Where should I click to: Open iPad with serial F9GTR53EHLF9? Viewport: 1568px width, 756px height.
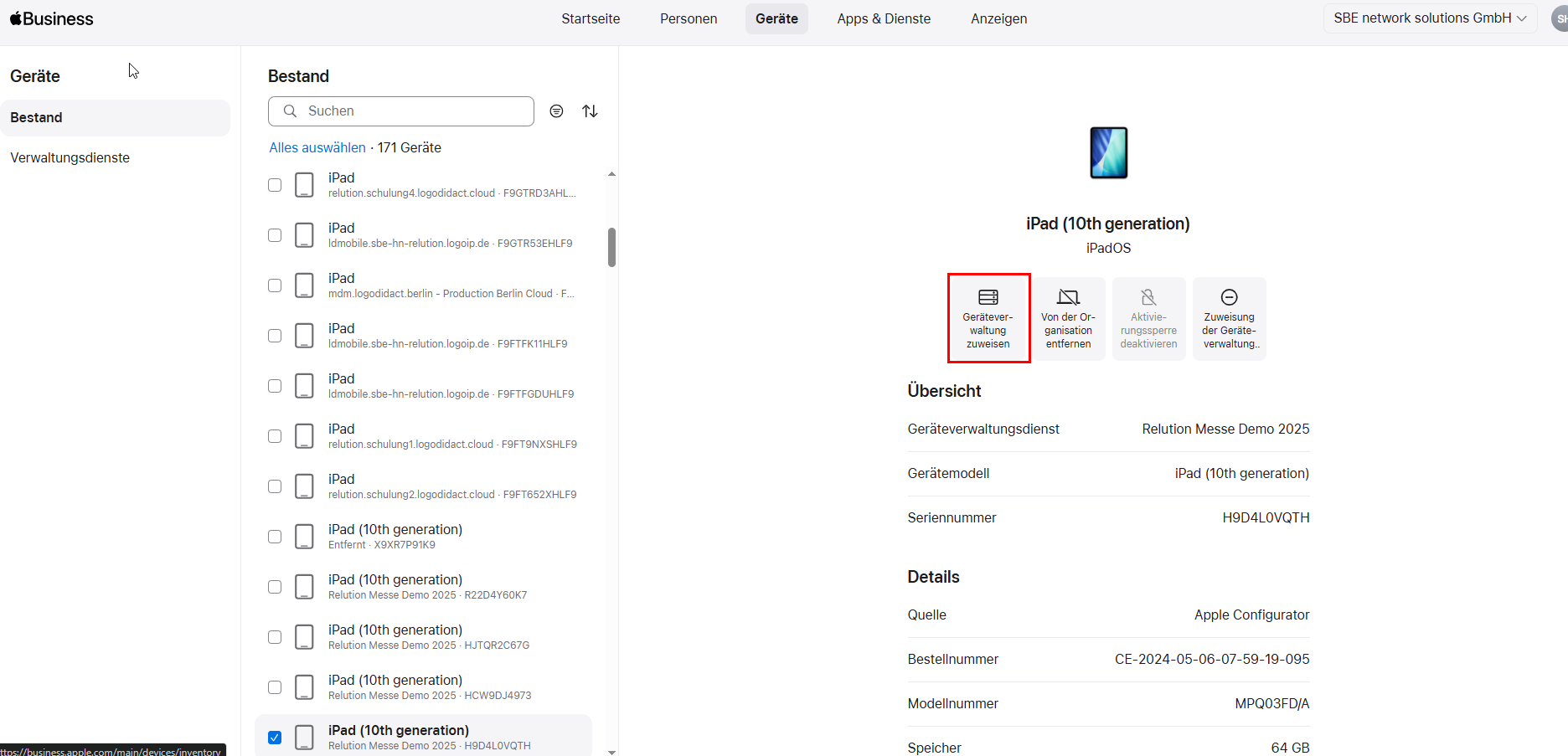[423, 235]
